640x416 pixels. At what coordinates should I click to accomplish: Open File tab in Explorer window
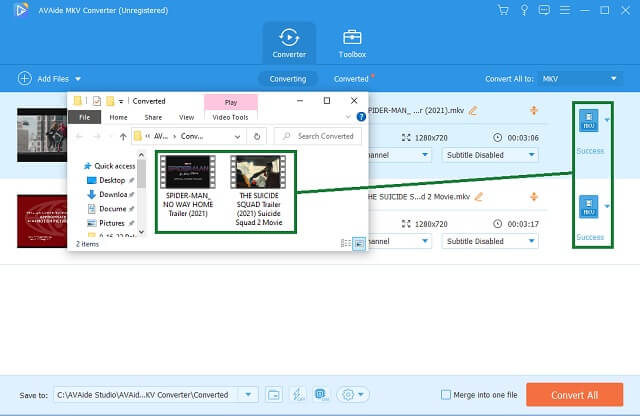click(x=84, y=117)
